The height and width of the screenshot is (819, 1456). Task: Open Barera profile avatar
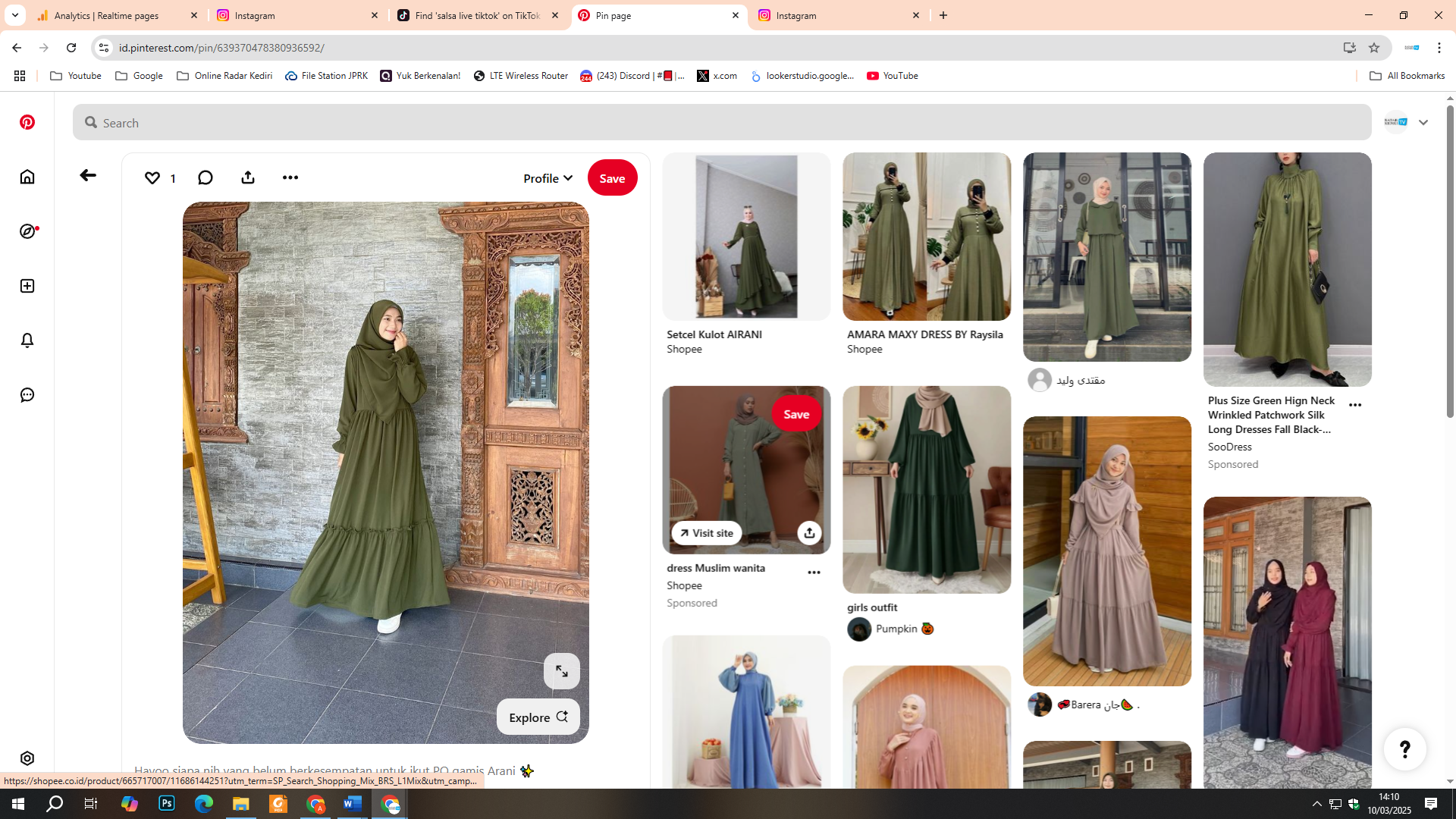[x=1040, y=704]
